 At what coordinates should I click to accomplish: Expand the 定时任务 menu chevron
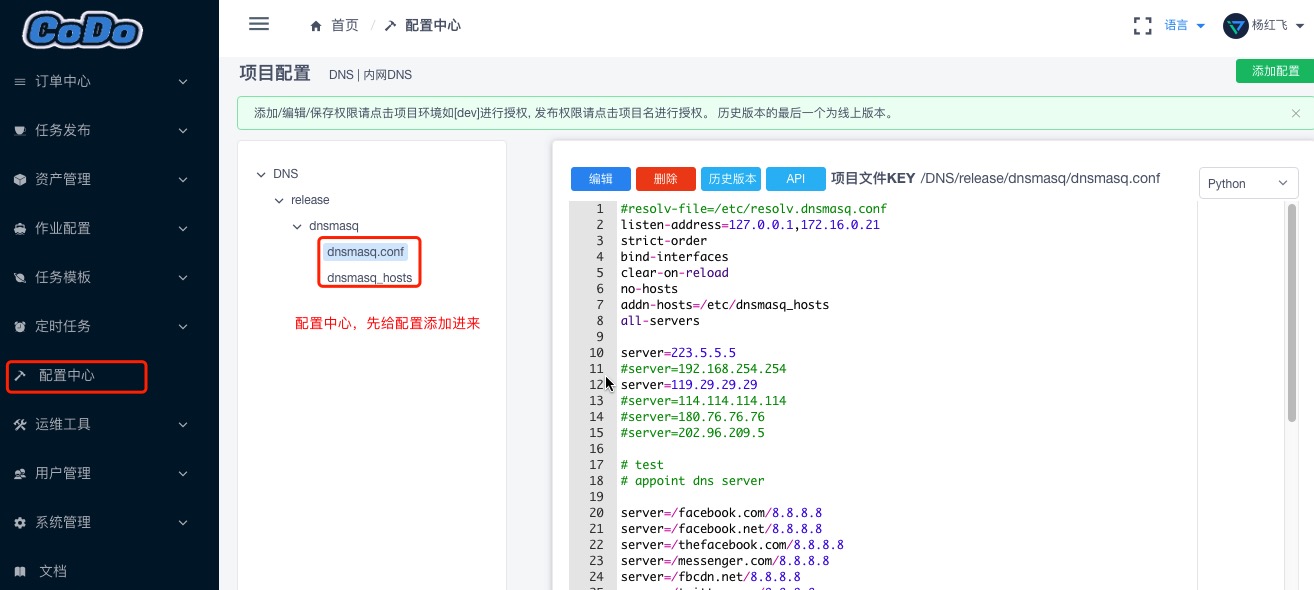(183, 327)
